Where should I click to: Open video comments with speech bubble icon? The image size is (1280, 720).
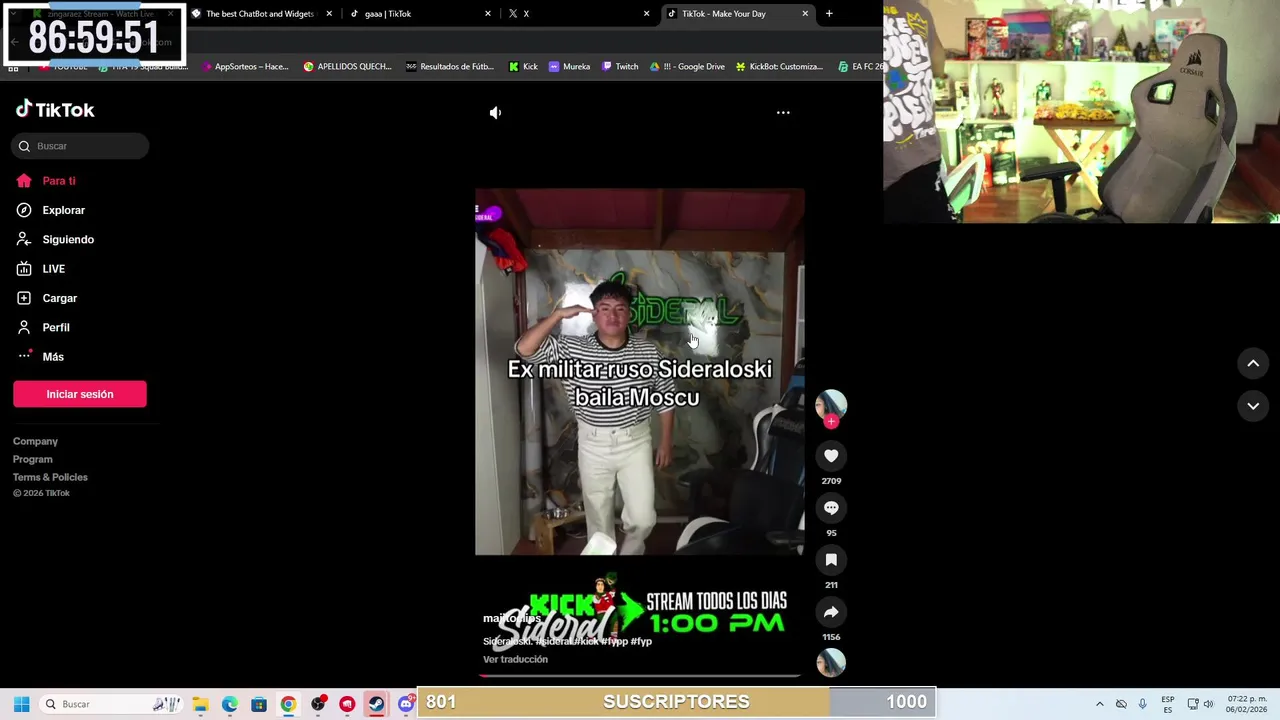(831, 508)
